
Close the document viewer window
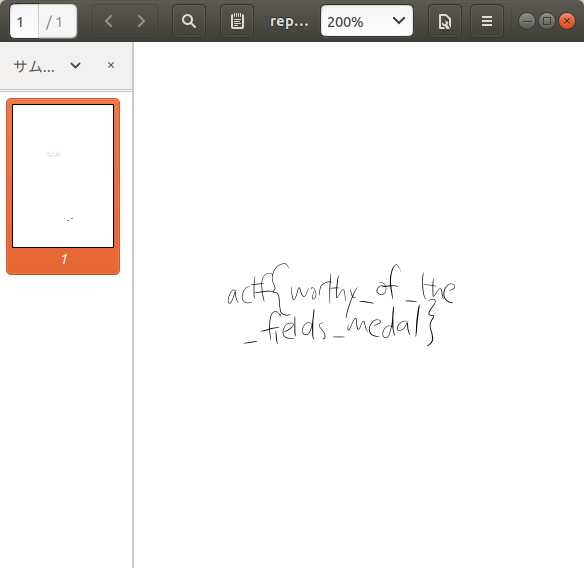[x=567, y=21]
